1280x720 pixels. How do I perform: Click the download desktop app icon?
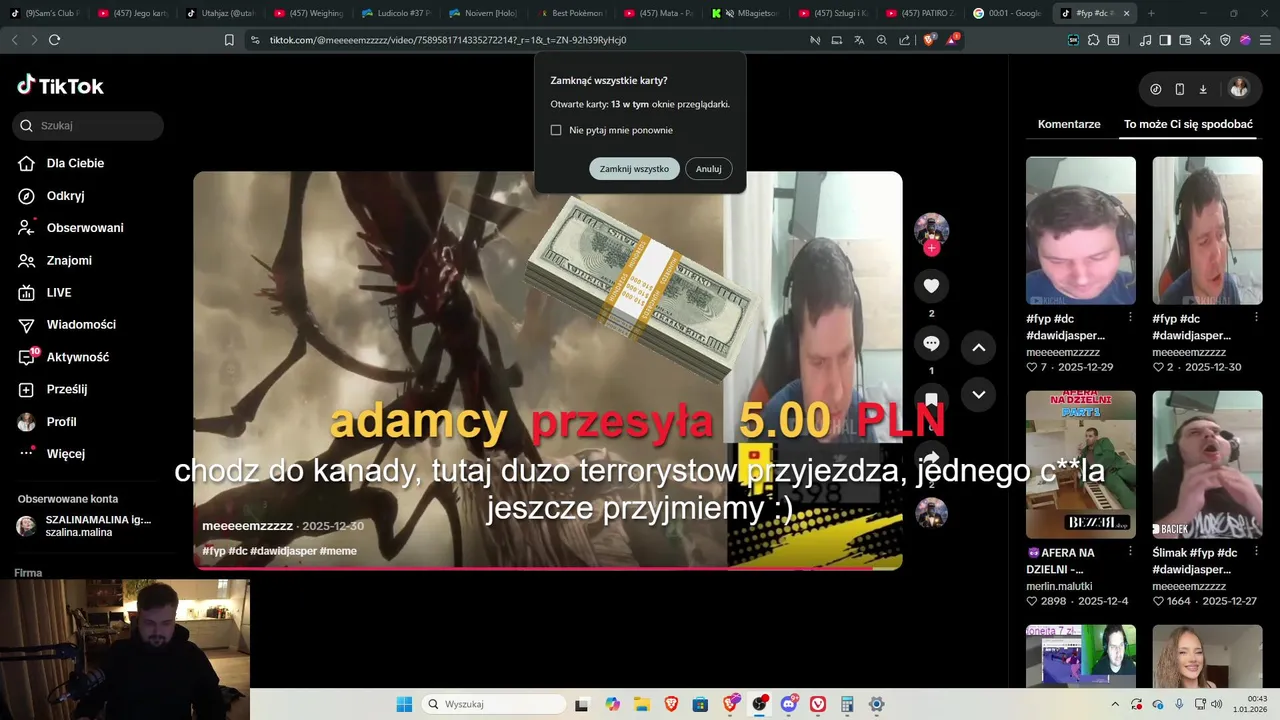1203,89
